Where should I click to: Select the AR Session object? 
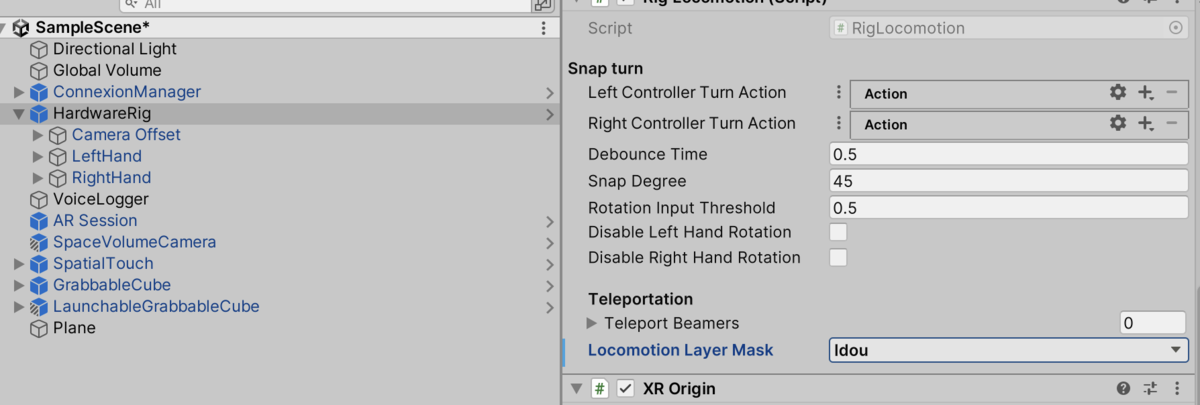point(95,221)
